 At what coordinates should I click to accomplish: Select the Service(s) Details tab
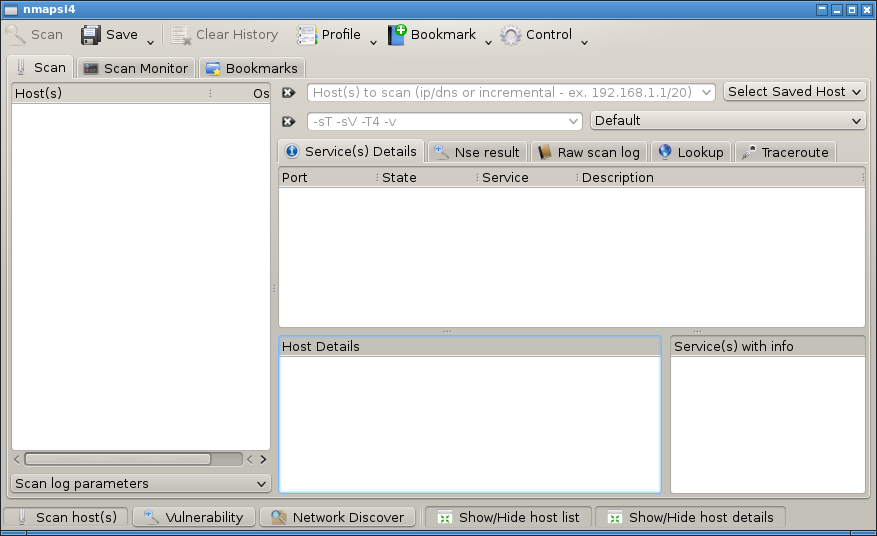pyautogui.click(x=351, y=151)
